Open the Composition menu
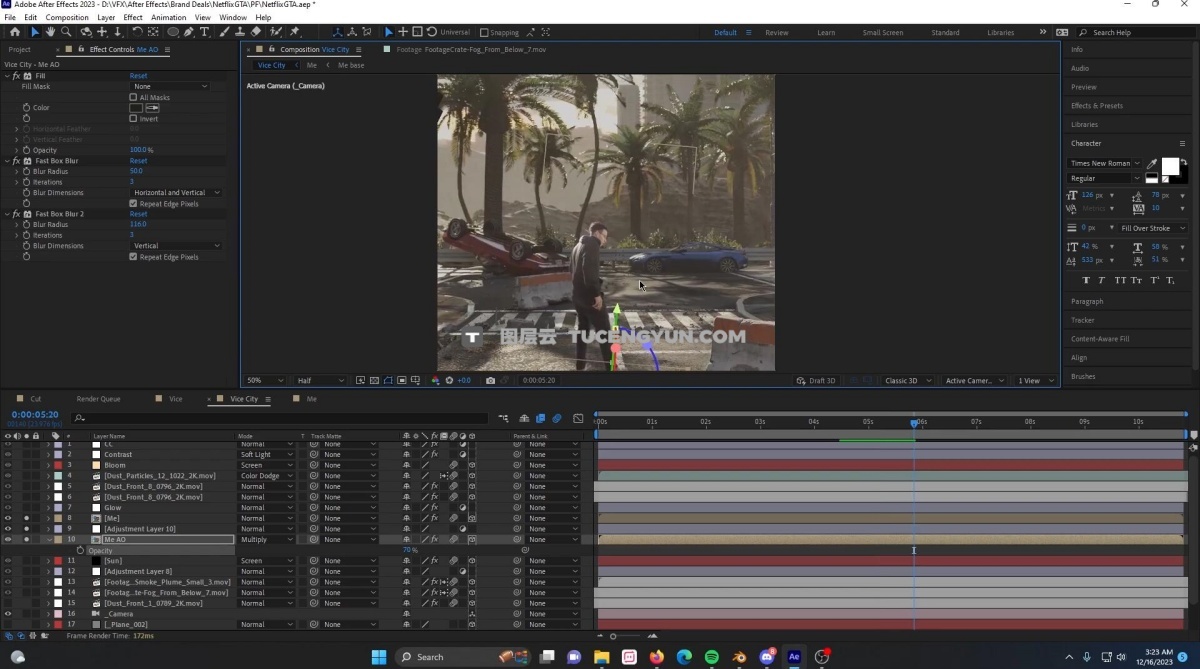Viewport: 1200px width, 669px height. [67, 17]
